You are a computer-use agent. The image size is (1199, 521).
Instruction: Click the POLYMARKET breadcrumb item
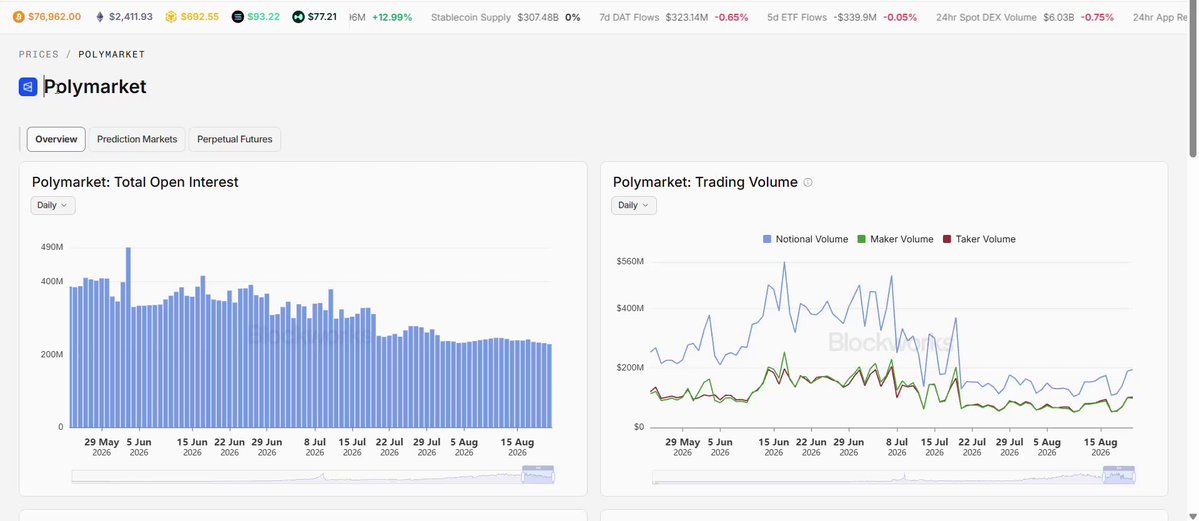click(112, 54)
